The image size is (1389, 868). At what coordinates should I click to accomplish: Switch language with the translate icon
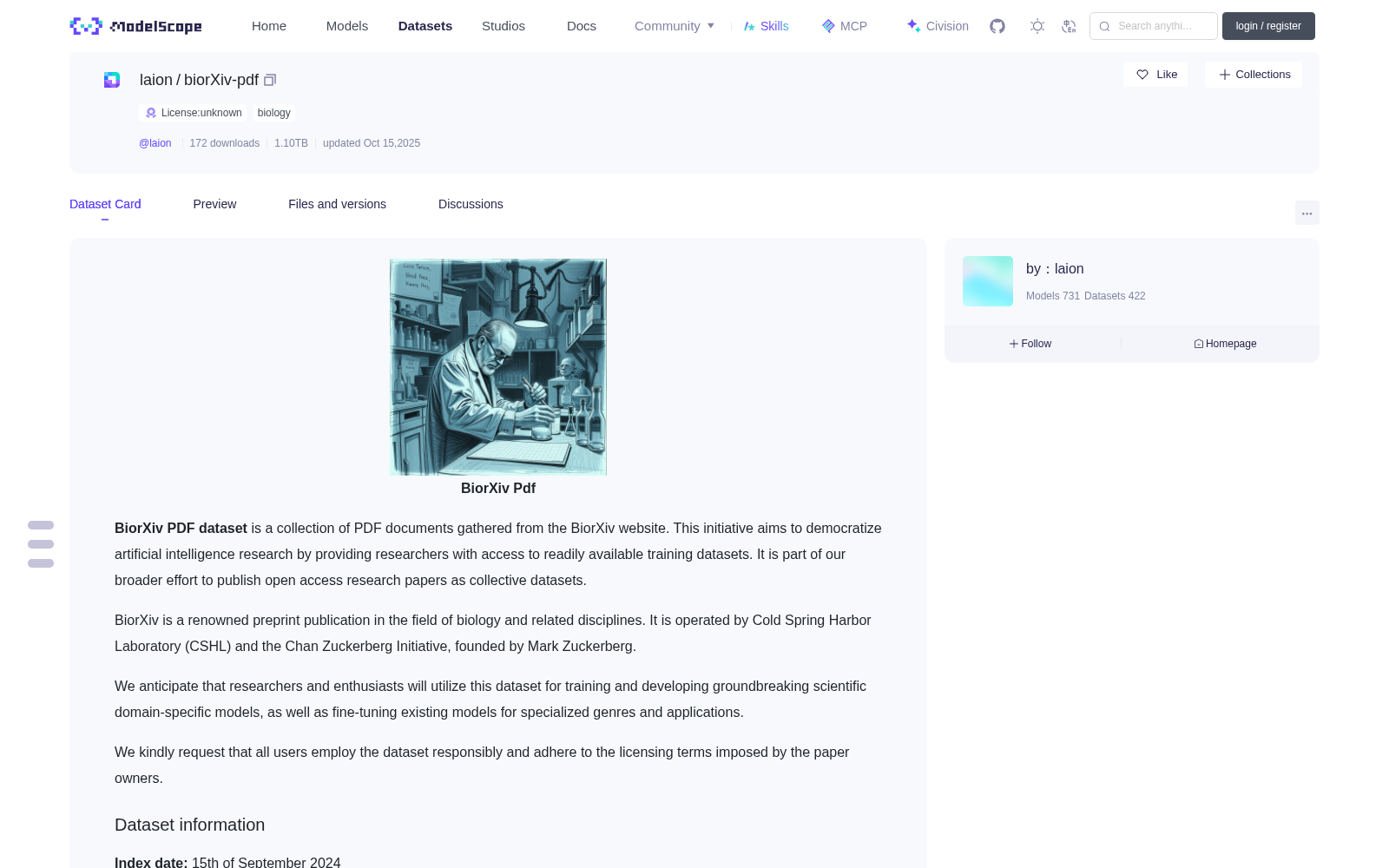pyautogui.click(x=1069, y=26)
